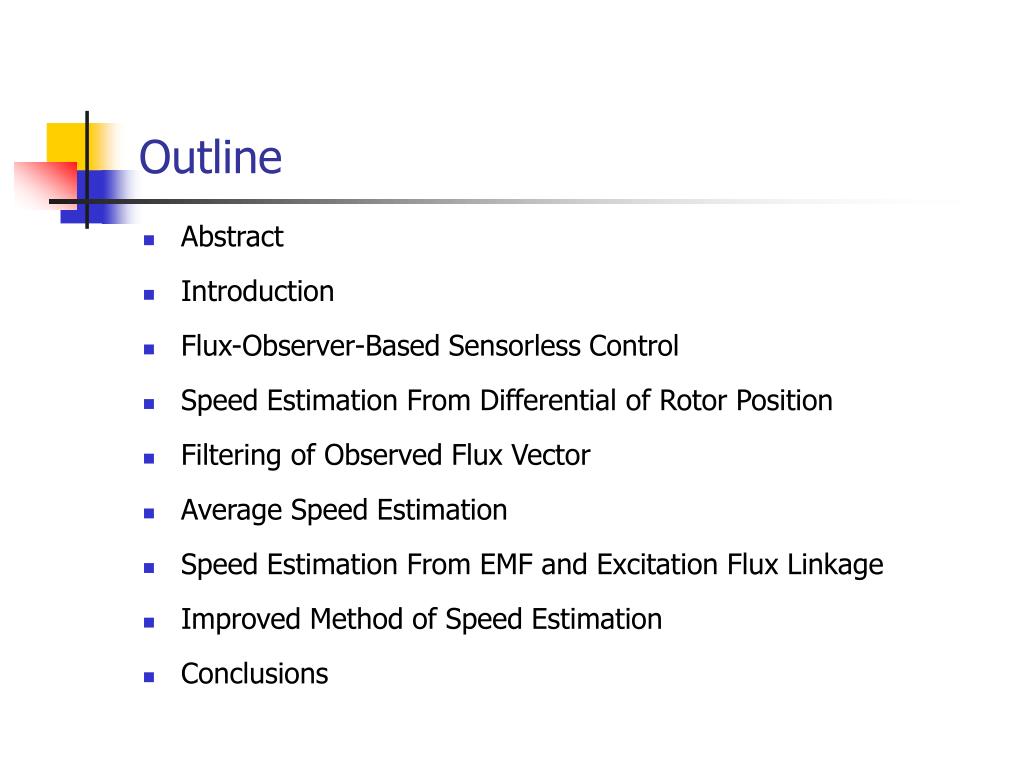The image size is (1024, 768).
Task: Select Speed Estimation From EMF line
Action: tap(532, 564)
